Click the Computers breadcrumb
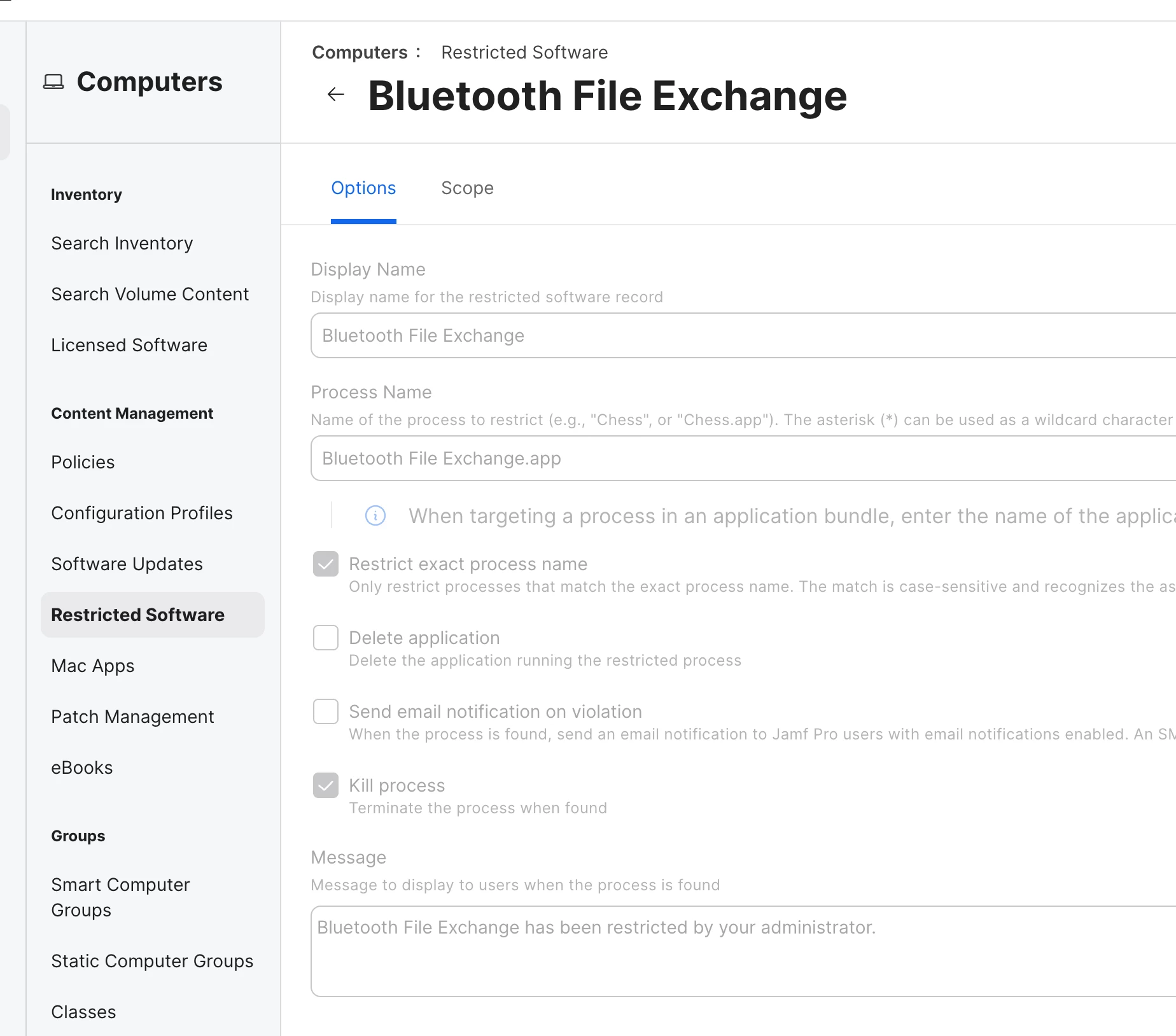This screenshot has width=1176, height=1036. pyautogui.click(x=360, y=52)
